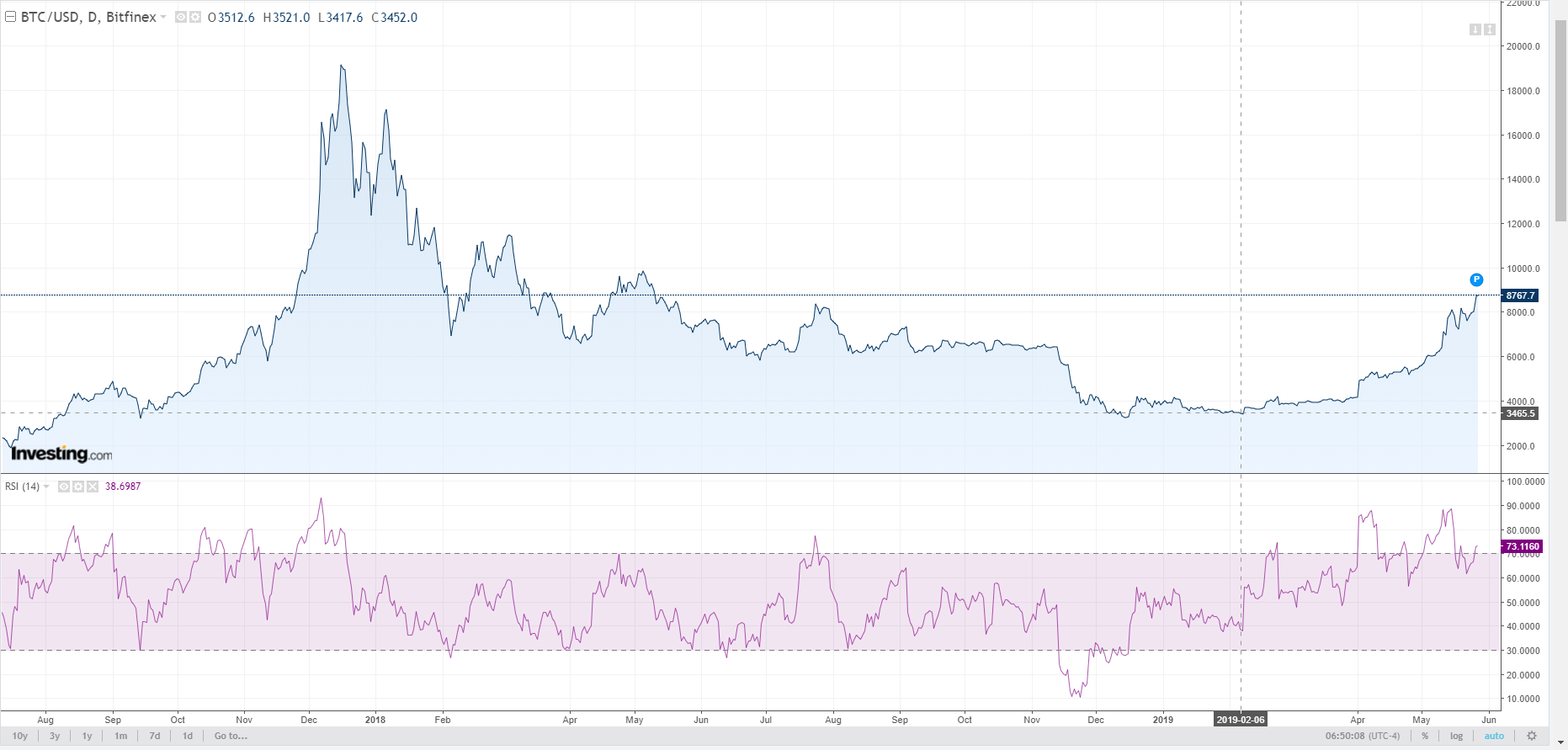Click the blue P marker on chart

[x=1476, y=279]
